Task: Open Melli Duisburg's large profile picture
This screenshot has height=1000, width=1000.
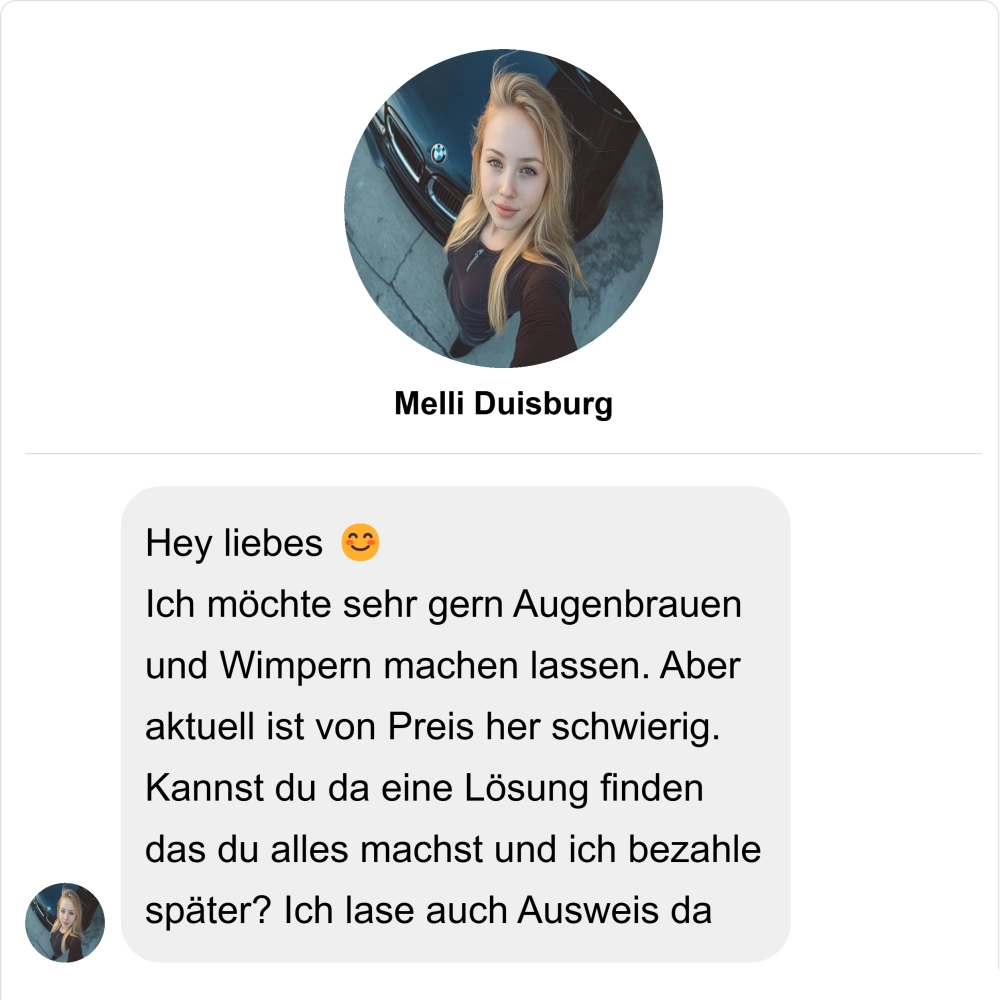Action: [x=503, y=209]
